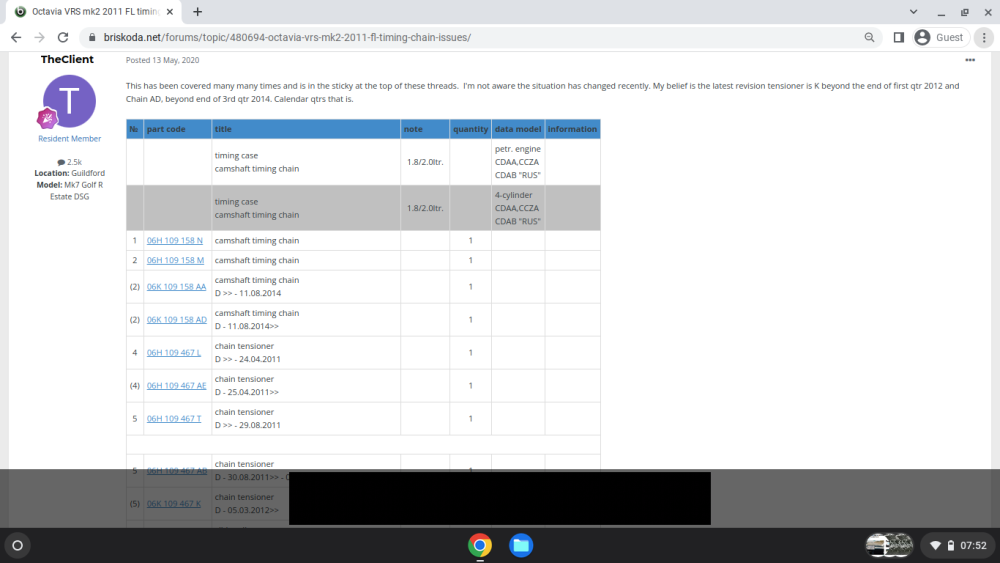Image resolution: width=1000 pixels, height=563 pixels.
Task: Click 'D >> - 29.08.2011' date text
Action: point(247,425)
